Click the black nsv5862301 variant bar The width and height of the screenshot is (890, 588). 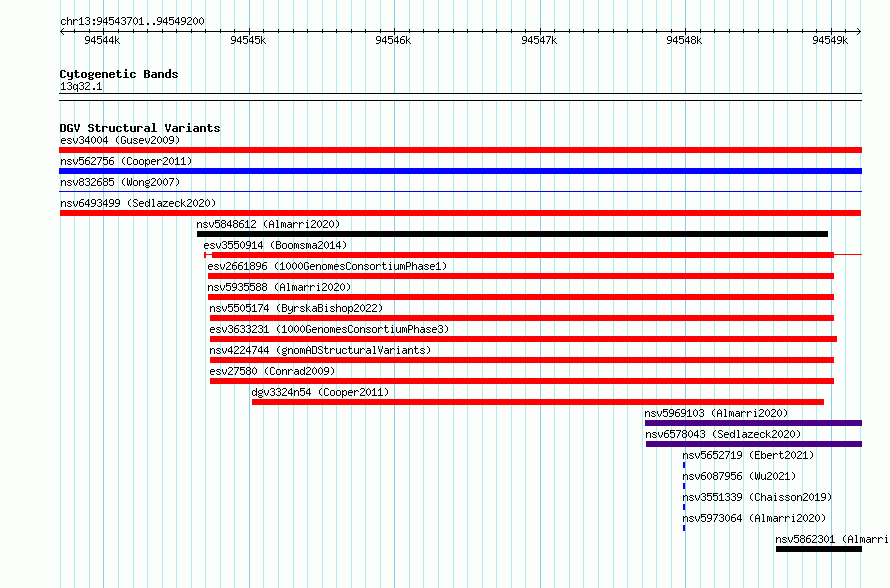[x=819, y=549]
